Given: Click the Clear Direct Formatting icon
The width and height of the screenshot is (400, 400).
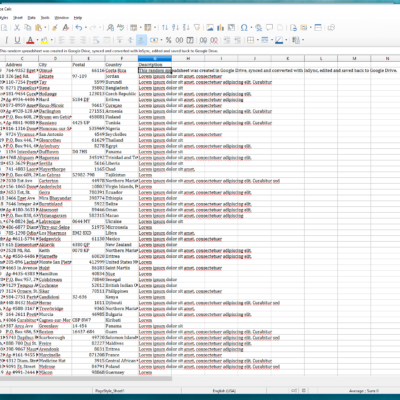Looking at the screenshot, I should 66,28.
